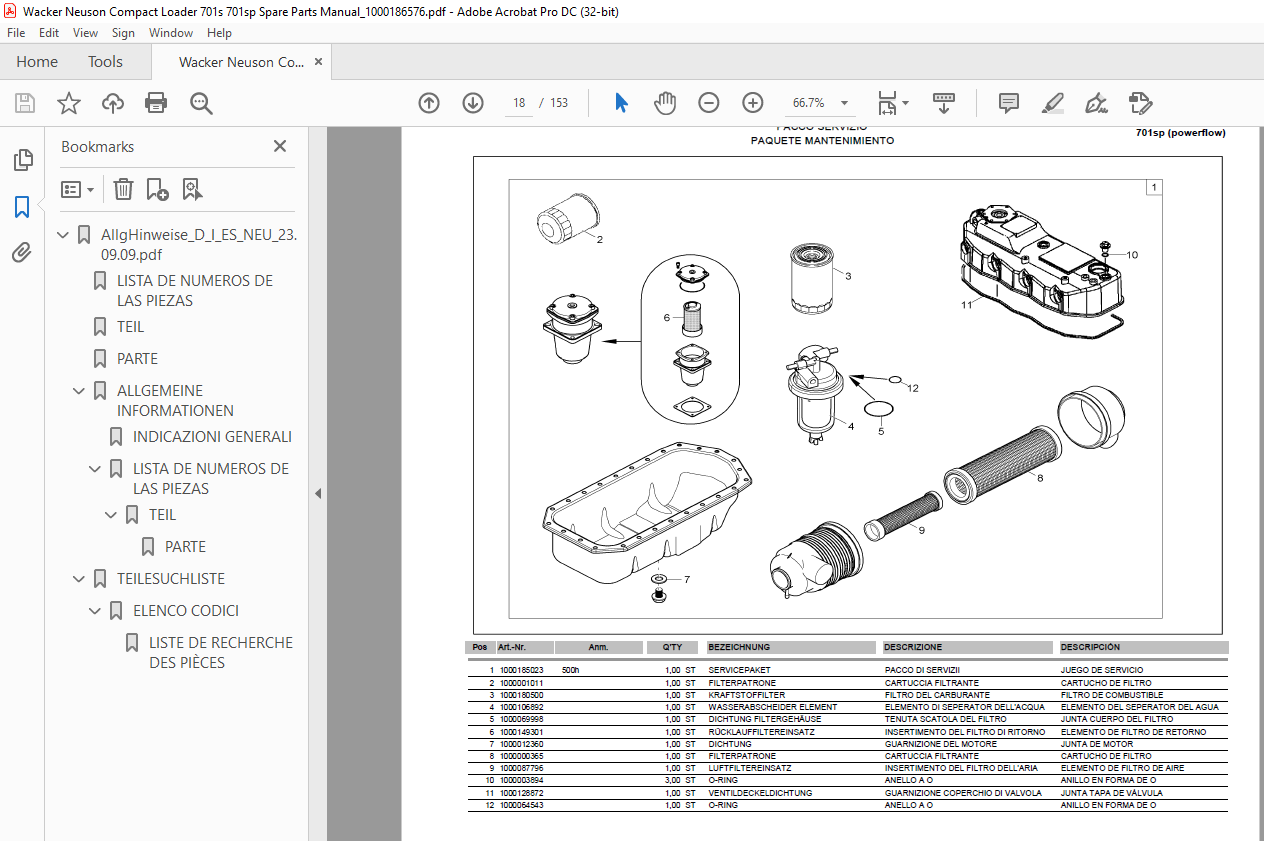Viewport: 1264px width, 841px height.
Task: Select the highlight text pen tool
Action: click(x=1052, y=103)
